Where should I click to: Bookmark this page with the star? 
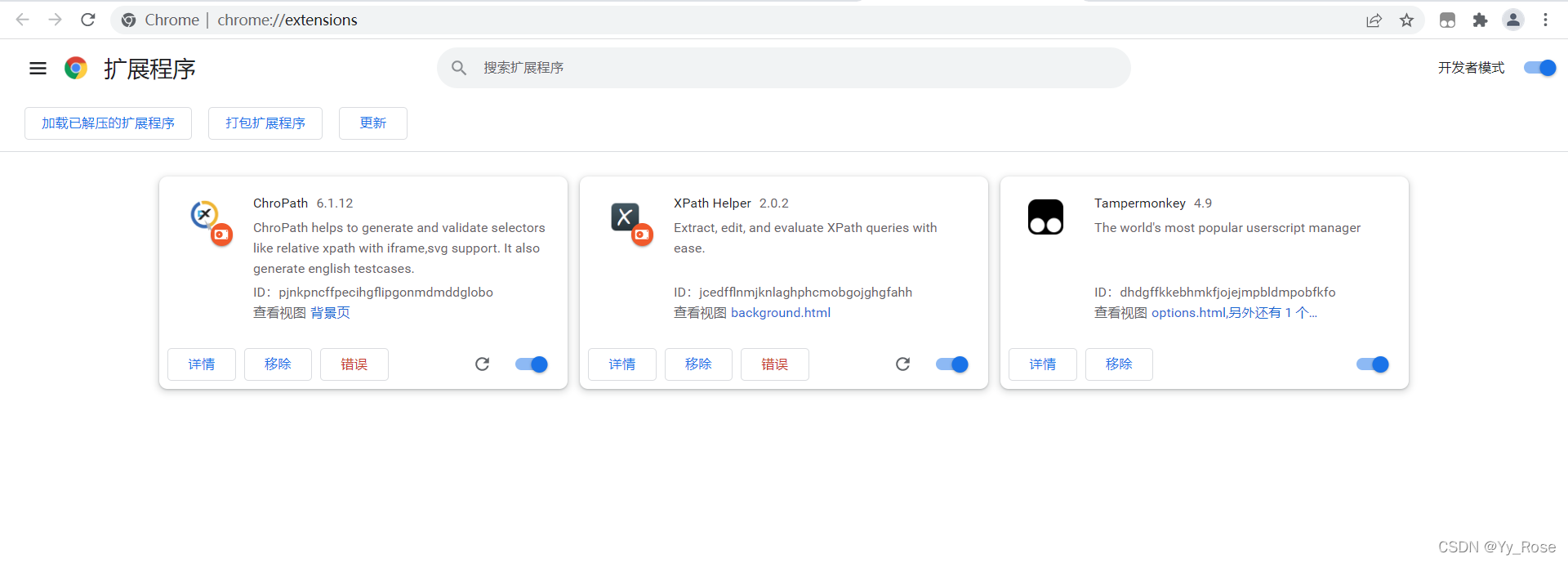pyautogui.click(x=1406, y=20)
